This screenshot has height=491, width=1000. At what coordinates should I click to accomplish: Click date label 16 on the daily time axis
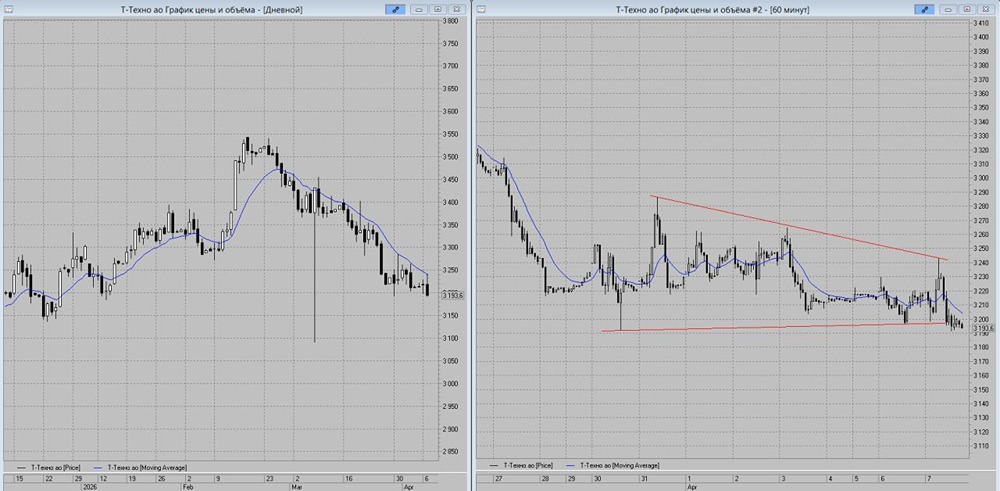point(349,478)
